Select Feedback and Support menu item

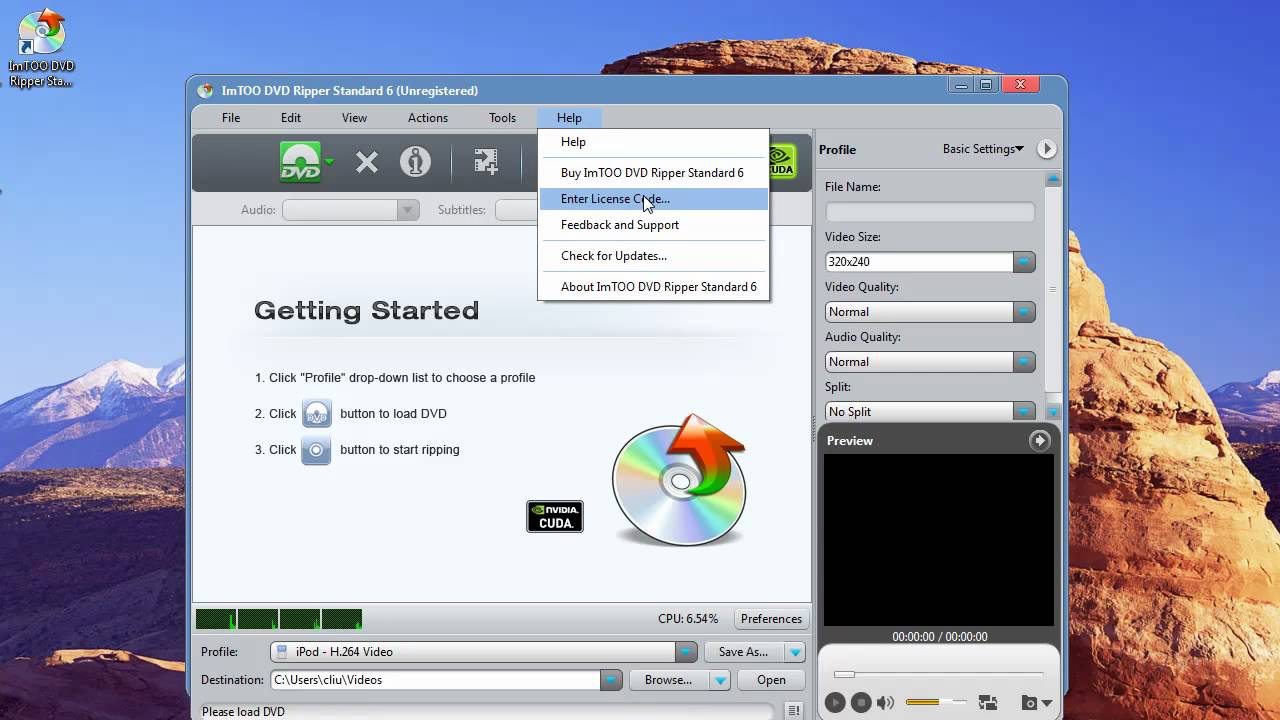[x=654, y=225]
